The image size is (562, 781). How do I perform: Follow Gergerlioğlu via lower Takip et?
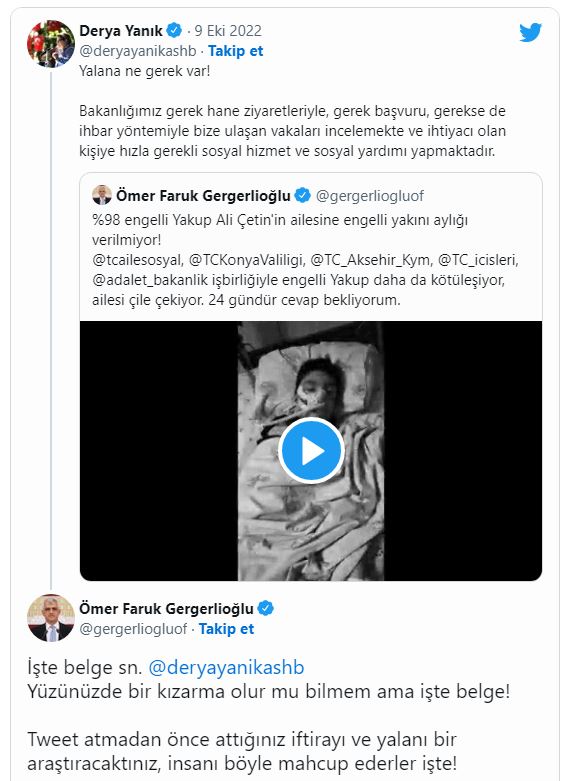[226, 629]
